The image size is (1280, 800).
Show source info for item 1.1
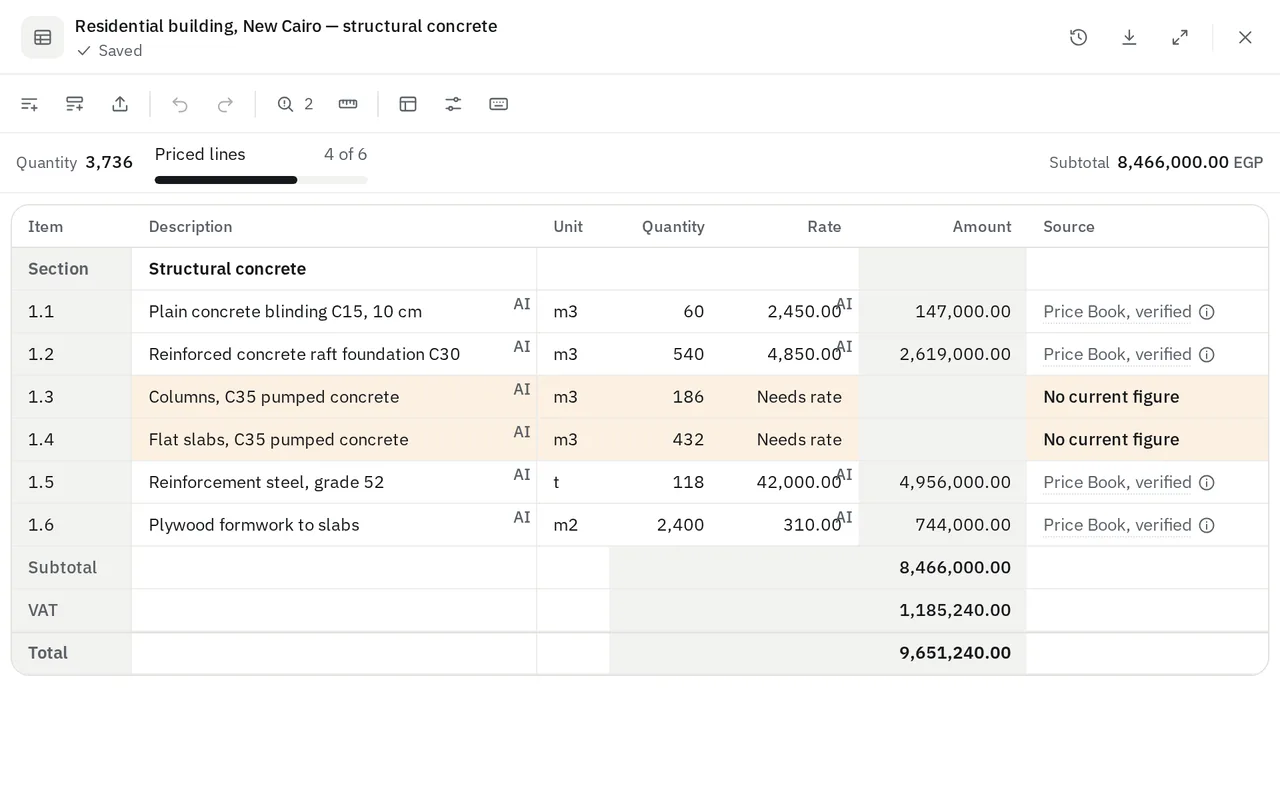click(1207, 312)
